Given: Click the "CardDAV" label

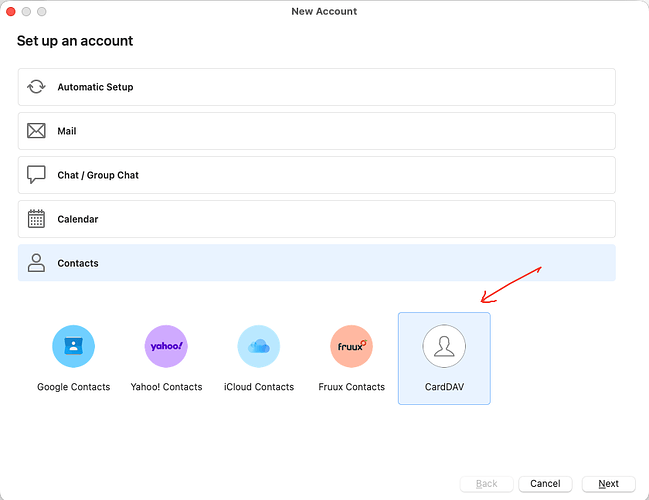Looking at the screenshot, I should click(444, 387).
